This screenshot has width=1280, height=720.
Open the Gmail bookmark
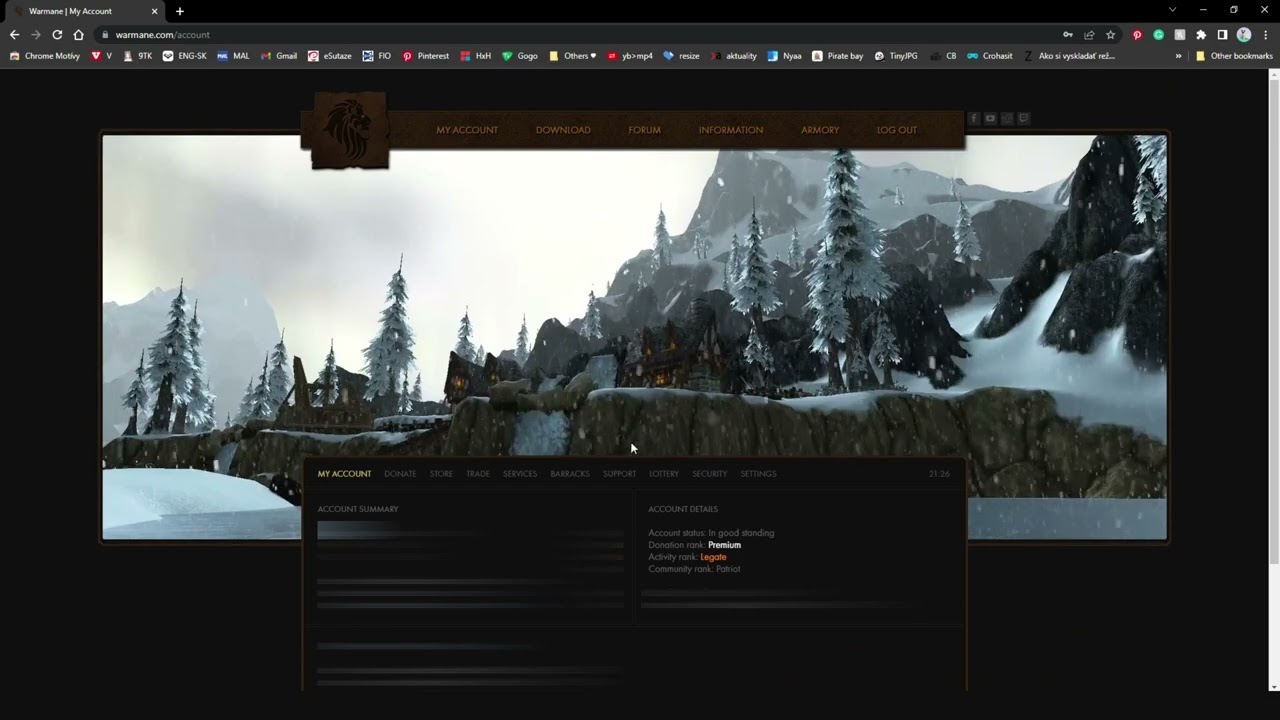279,56
